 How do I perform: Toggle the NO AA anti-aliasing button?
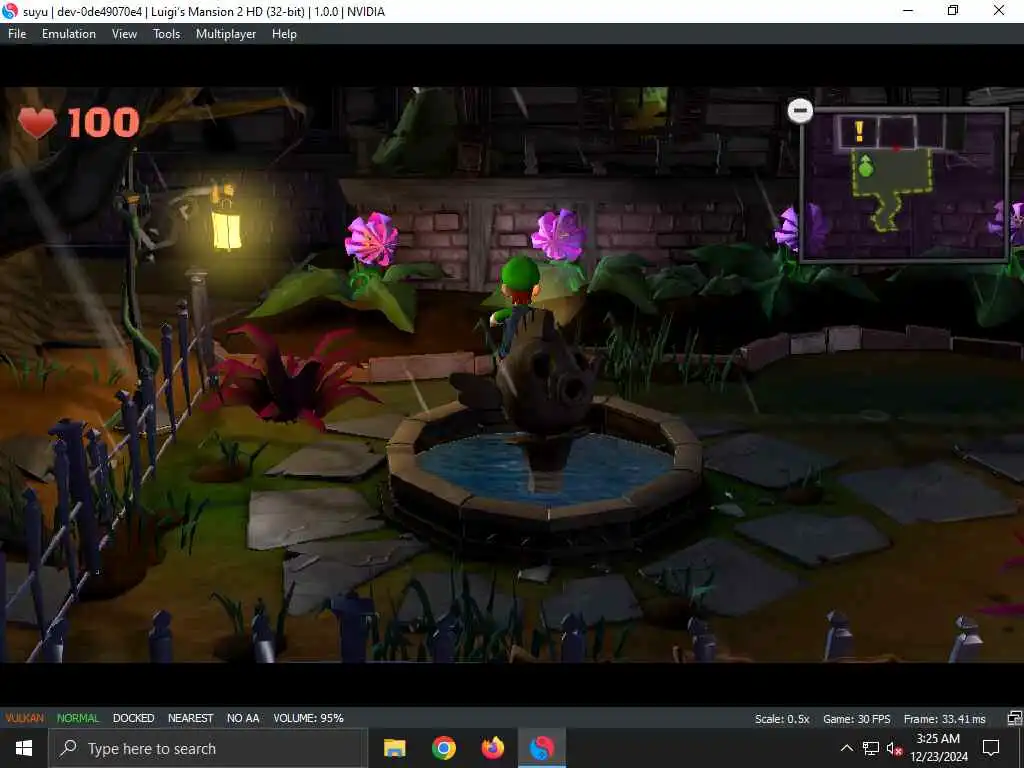click(243, 718)
